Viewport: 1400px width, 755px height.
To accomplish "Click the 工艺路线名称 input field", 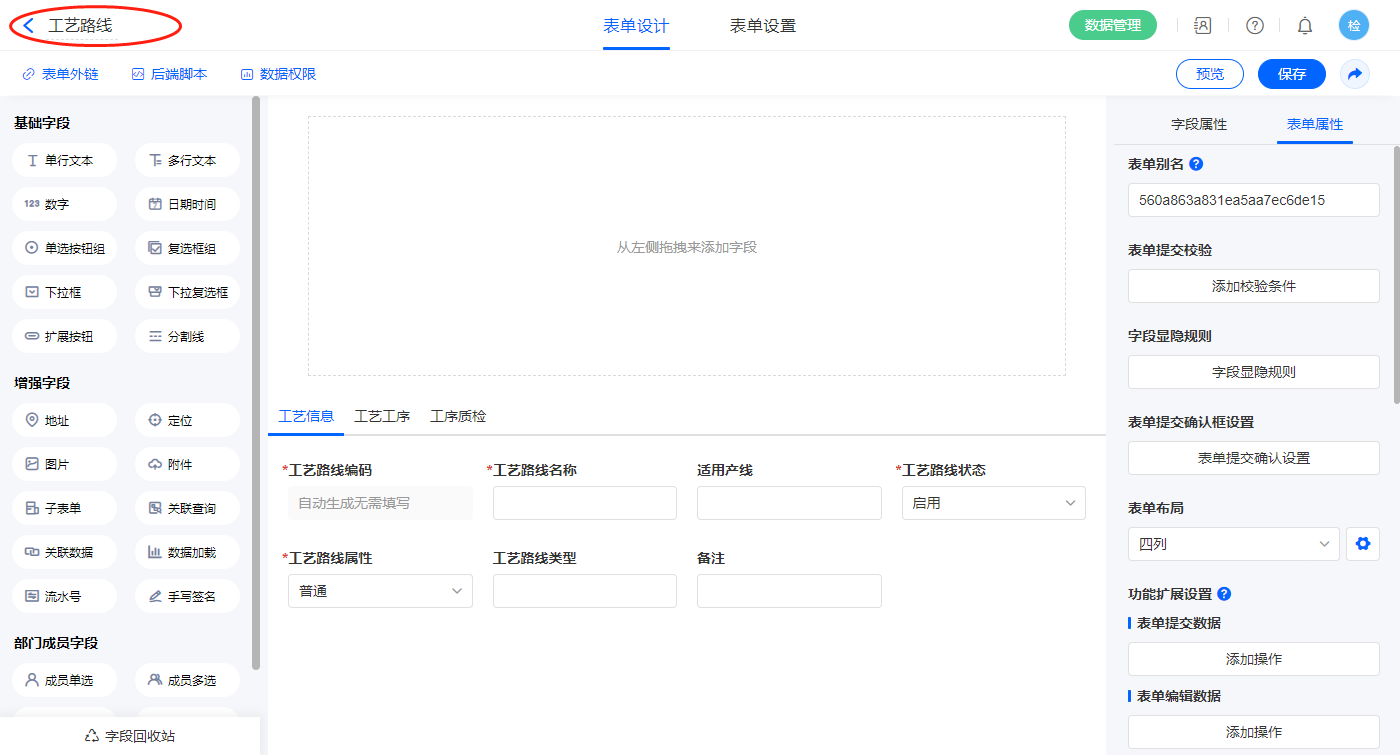I will tap(584, 503).
